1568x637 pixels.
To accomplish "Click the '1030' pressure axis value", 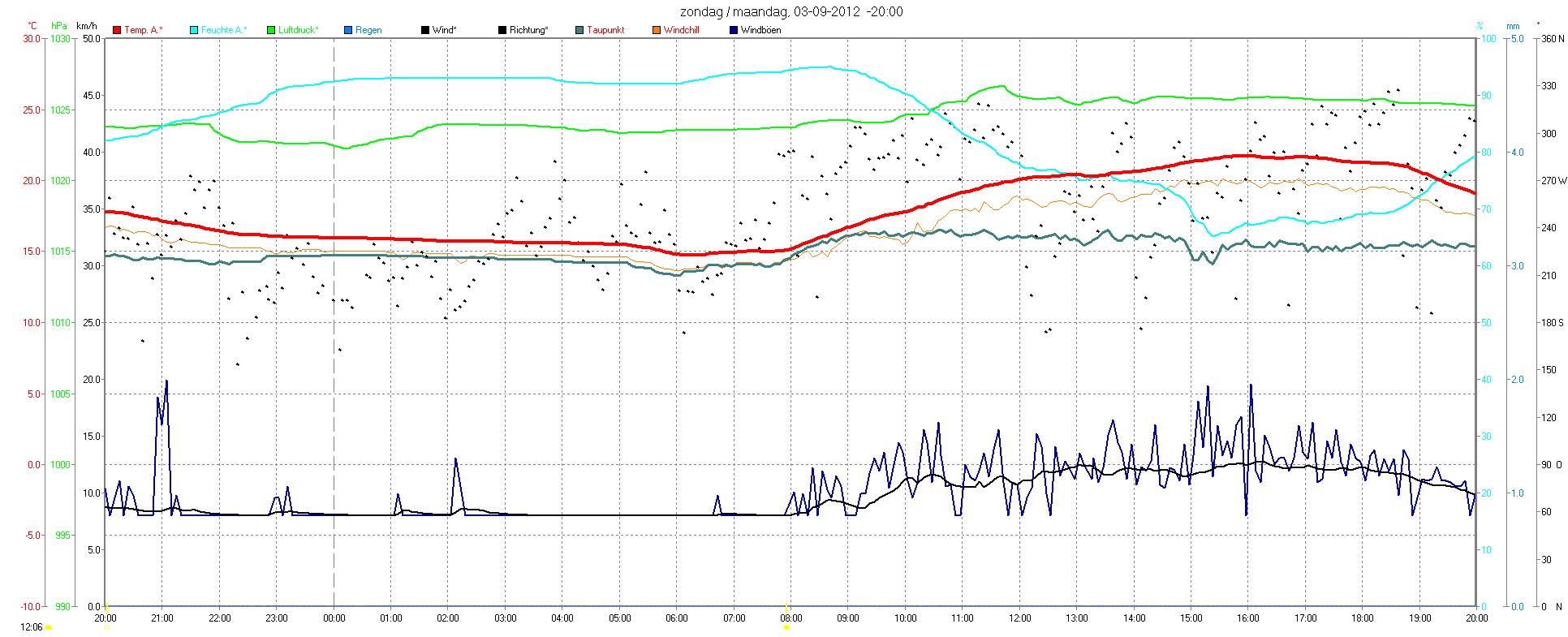I will [x=61, y=39].
